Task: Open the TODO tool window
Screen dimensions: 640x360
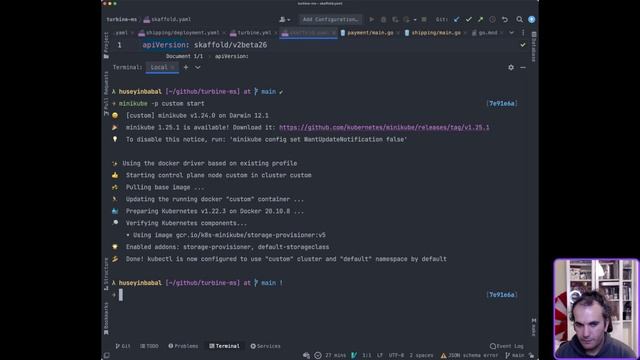Action: tap(149, 346)
